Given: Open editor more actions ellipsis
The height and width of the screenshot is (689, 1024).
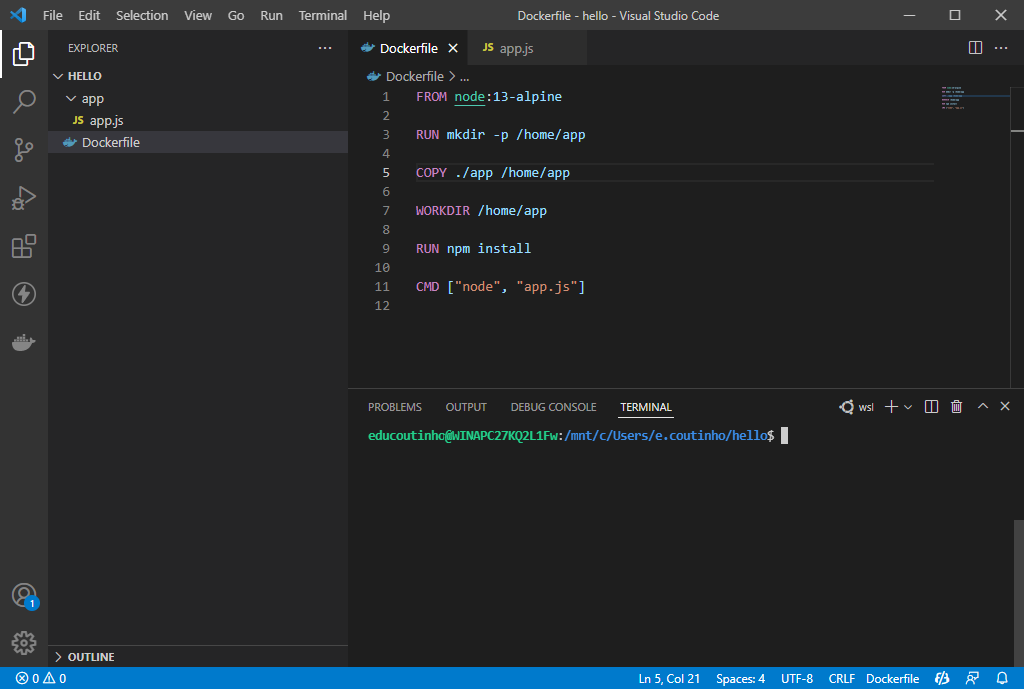Looking at the screenshot, I should coord(1000,48).
